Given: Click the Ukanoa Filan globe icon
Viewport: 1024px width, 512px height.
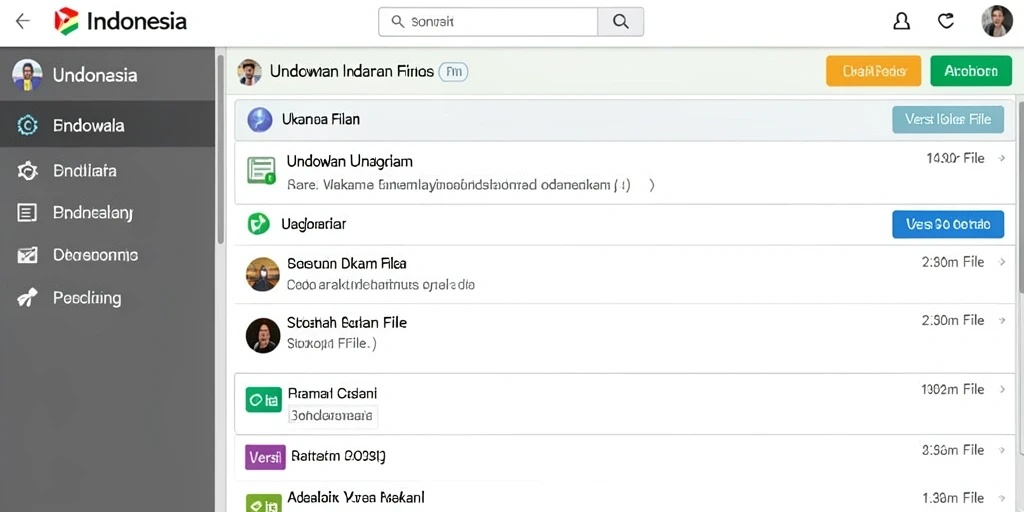Looking at the screenshot, I should [259, 120].
